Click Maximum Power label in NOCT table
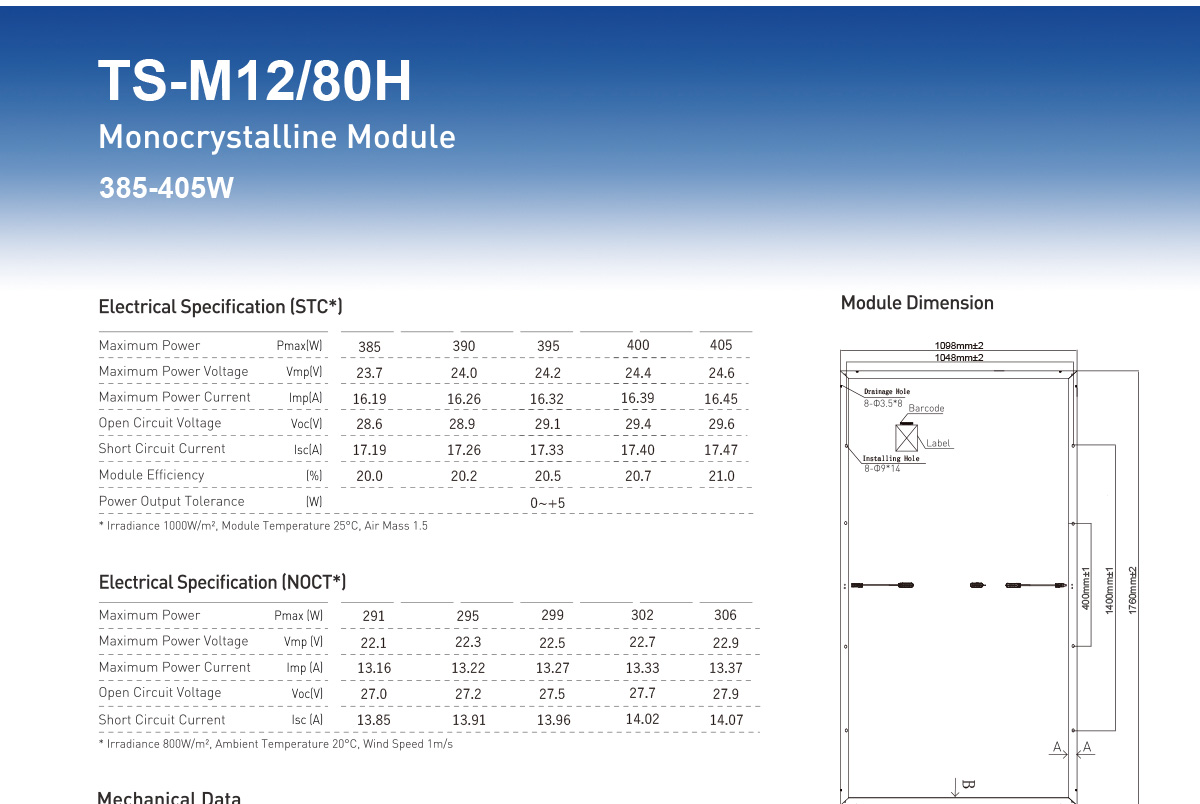The image size is (1200, 804). point(149,615)
